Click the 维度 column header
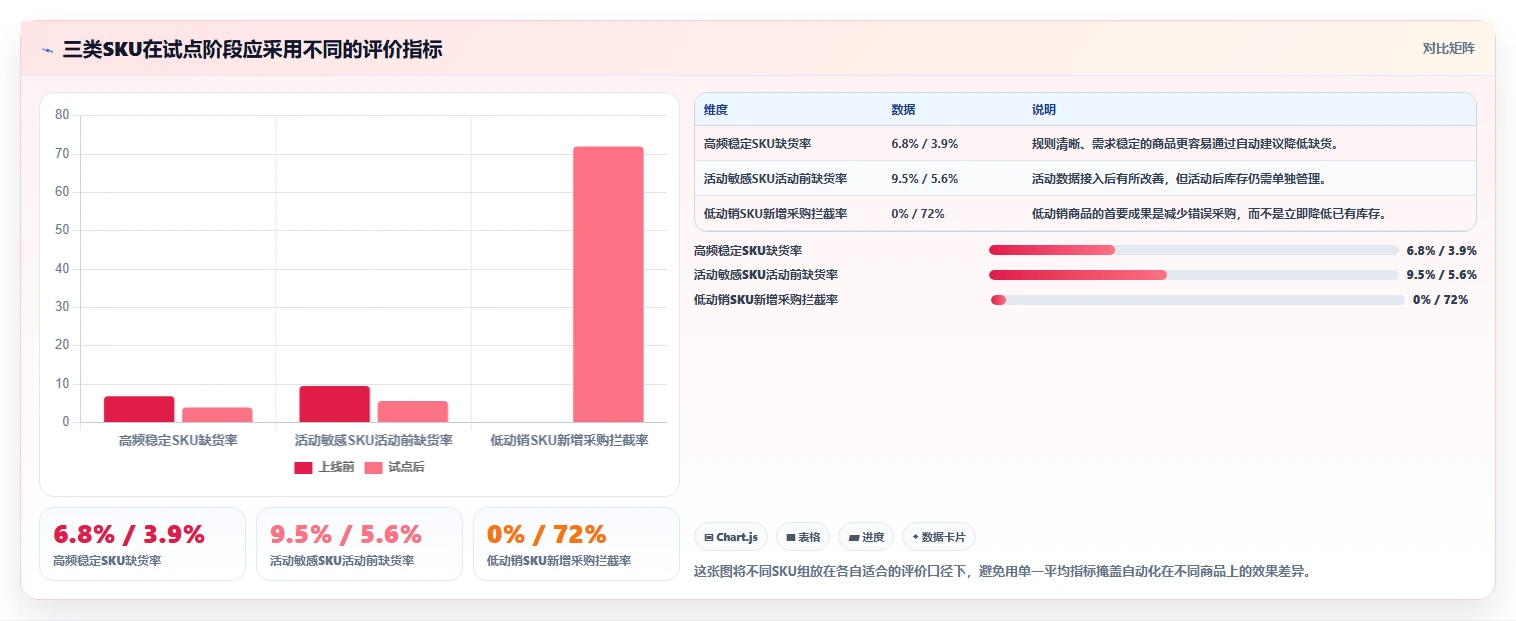 coord(716,110)
